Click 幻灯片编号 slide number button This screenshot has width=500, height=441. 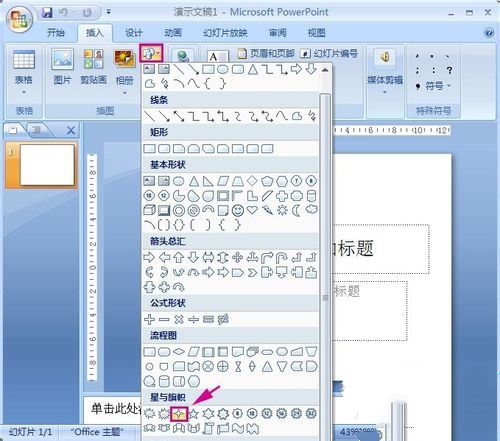coord(329,53)
